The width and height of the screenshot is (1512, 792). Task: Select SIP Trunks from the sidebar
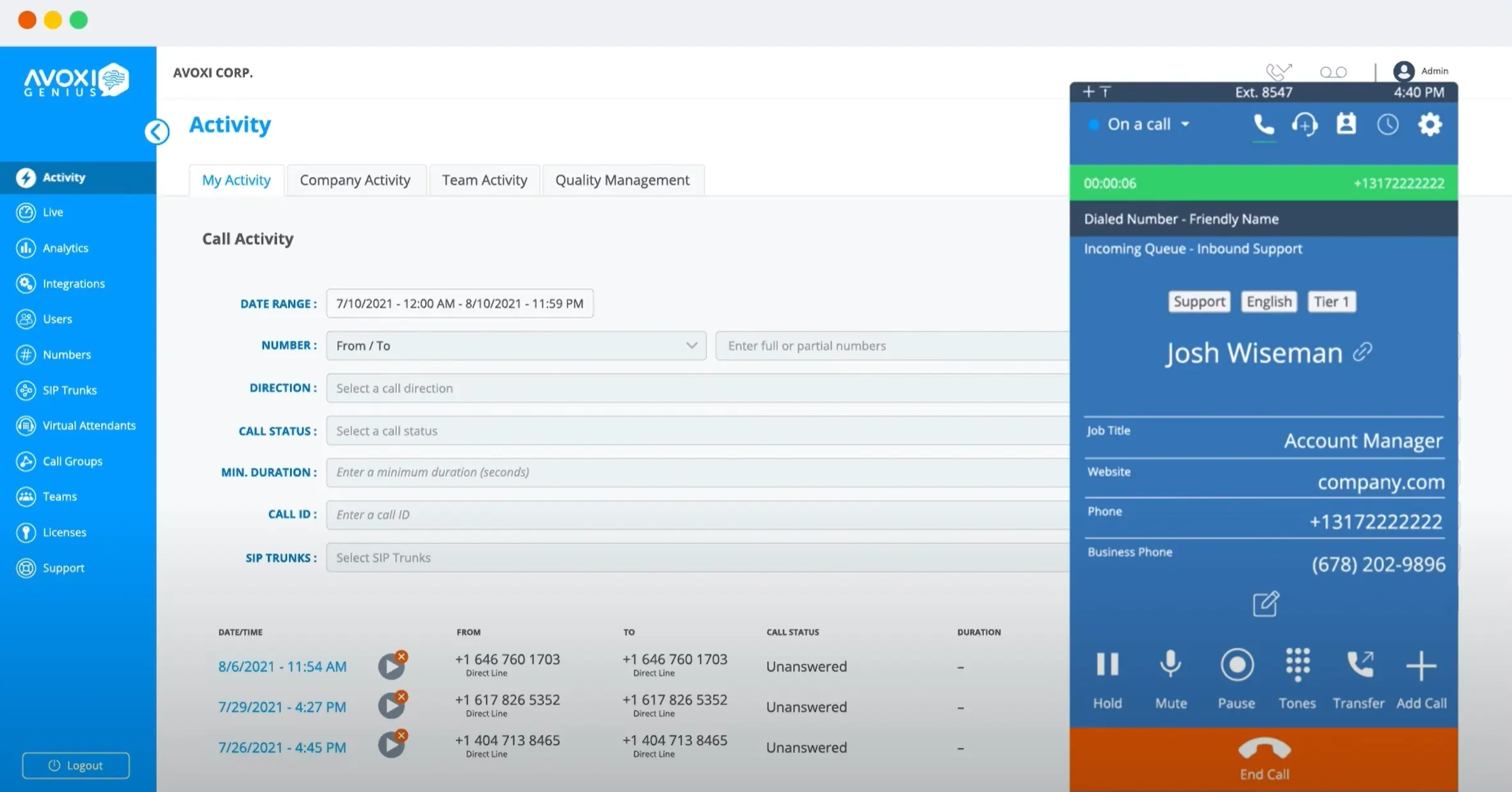pos(69,390)
